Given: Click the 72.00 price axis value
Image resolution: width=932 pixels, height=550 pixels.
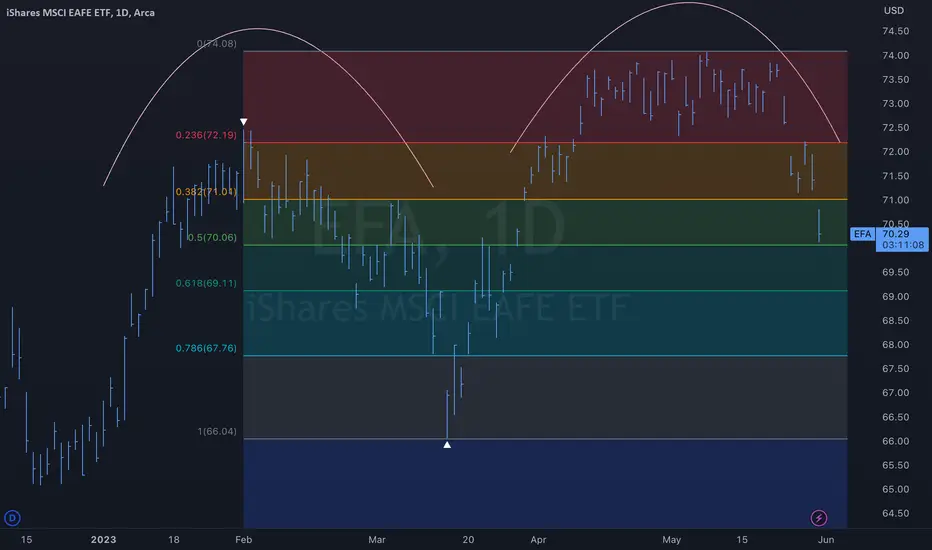Looking at the screenshot, I should click(895, 152).
